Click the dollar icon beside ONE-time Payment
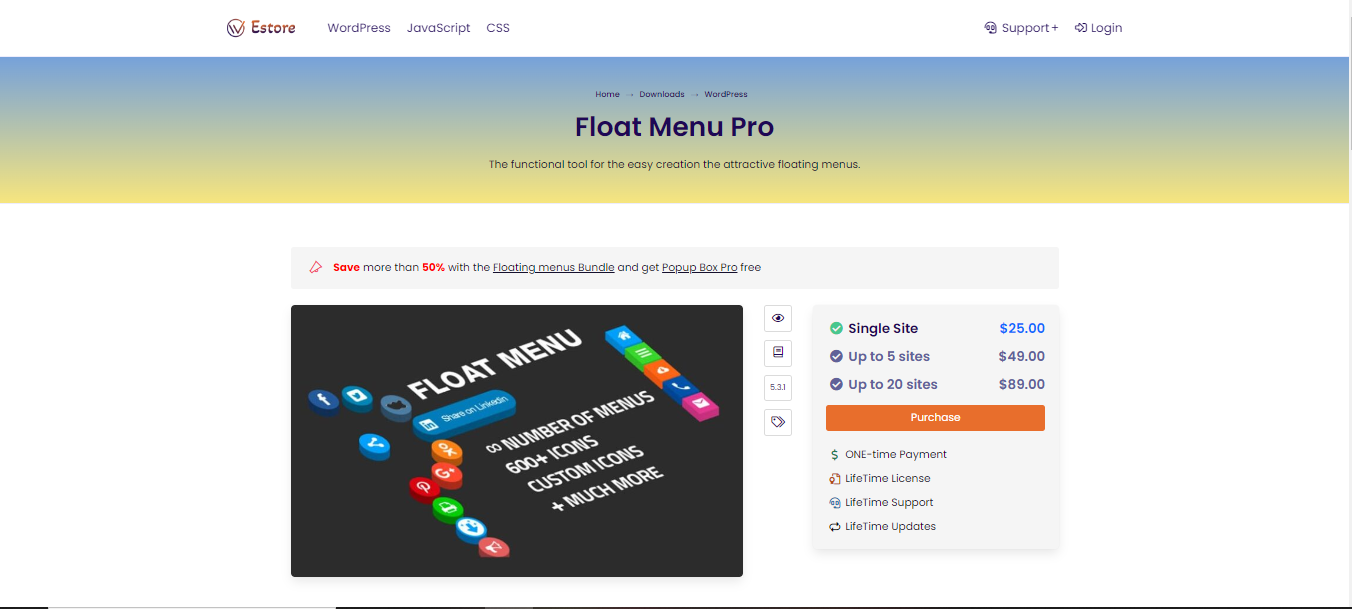Screen dimensions: 1352x609 click(x=834, y=454)
